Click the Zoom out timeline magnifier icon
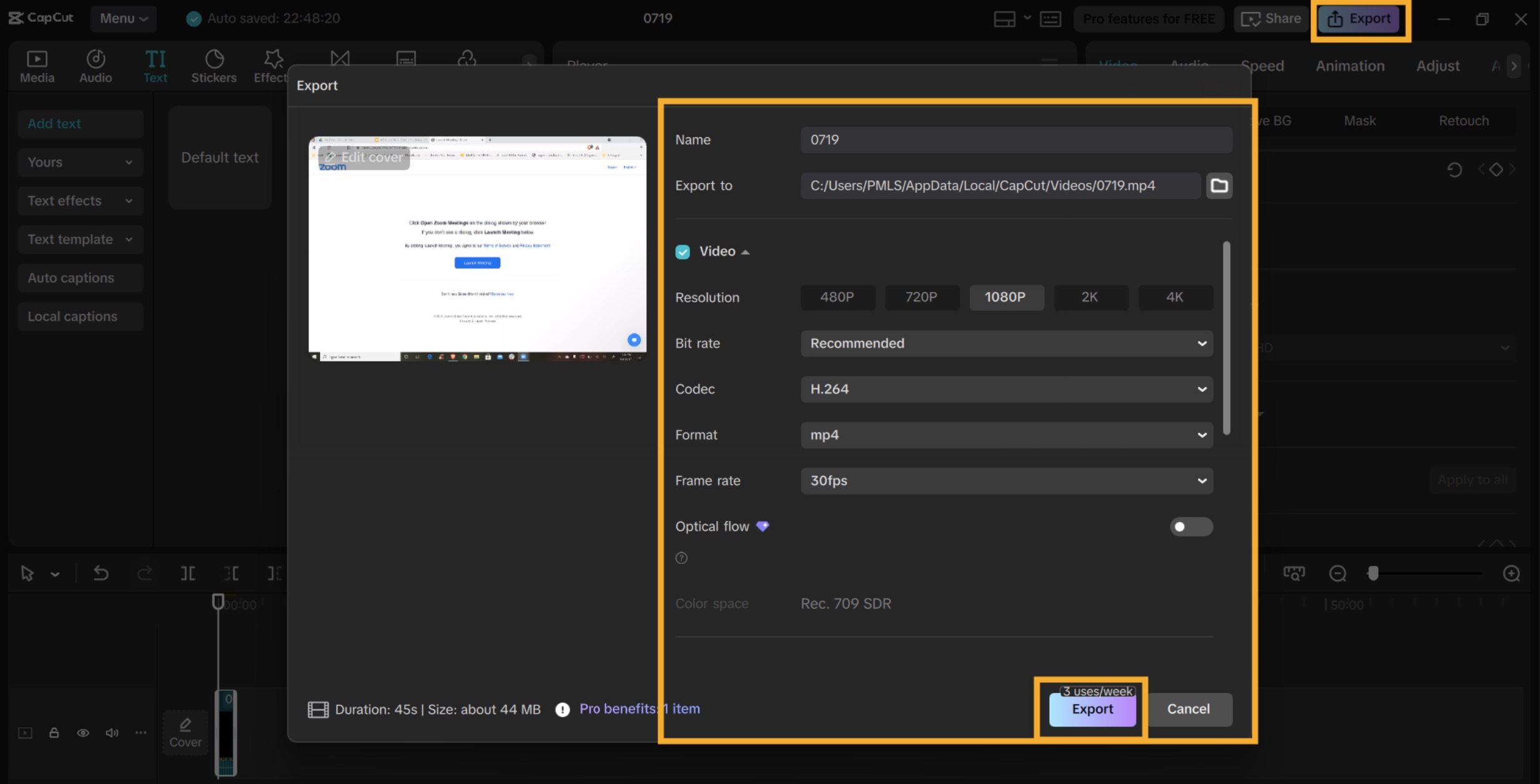This screenshot has height=784, width=1540. pyautogui.click(x=1337, y=573)
